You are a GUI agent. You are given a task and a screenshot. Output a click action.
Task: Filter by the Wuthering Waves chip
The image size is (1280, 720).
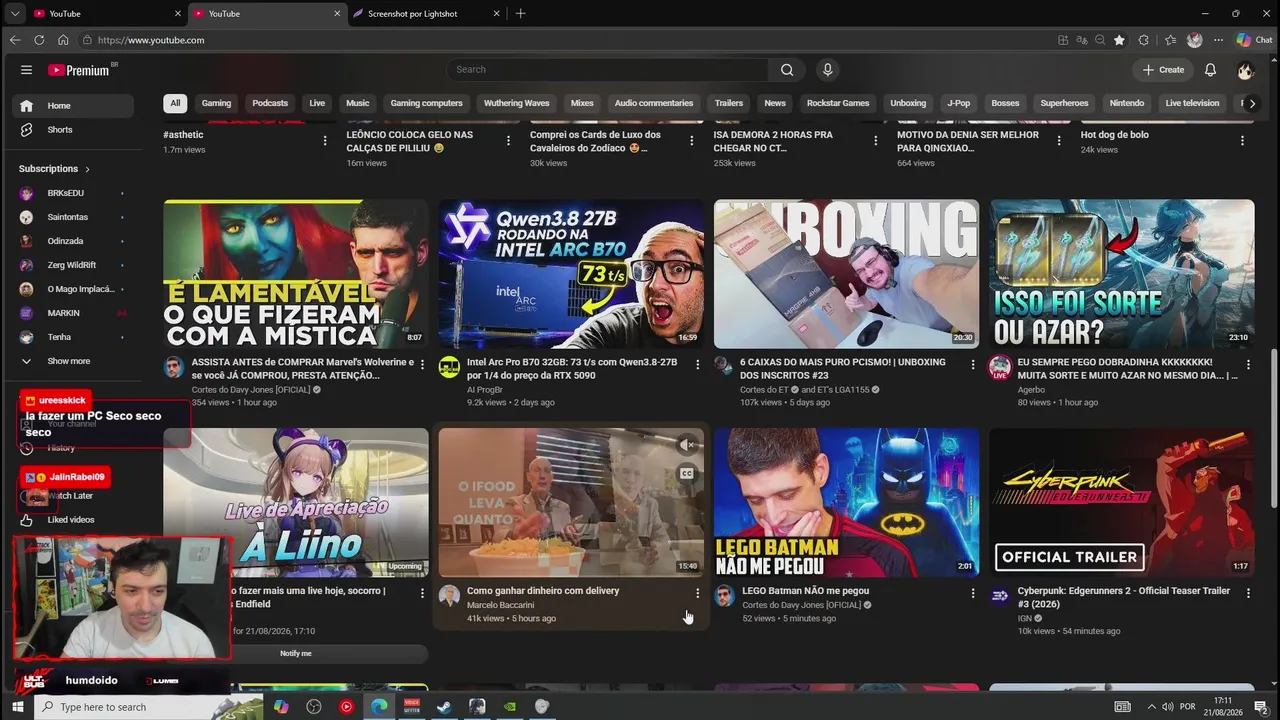coord(517,103)
